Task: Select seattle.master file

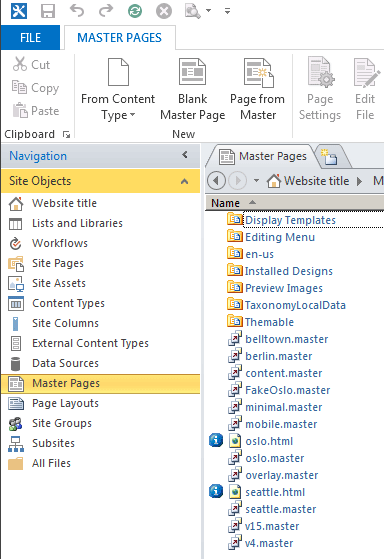Action: coord(272,509)
